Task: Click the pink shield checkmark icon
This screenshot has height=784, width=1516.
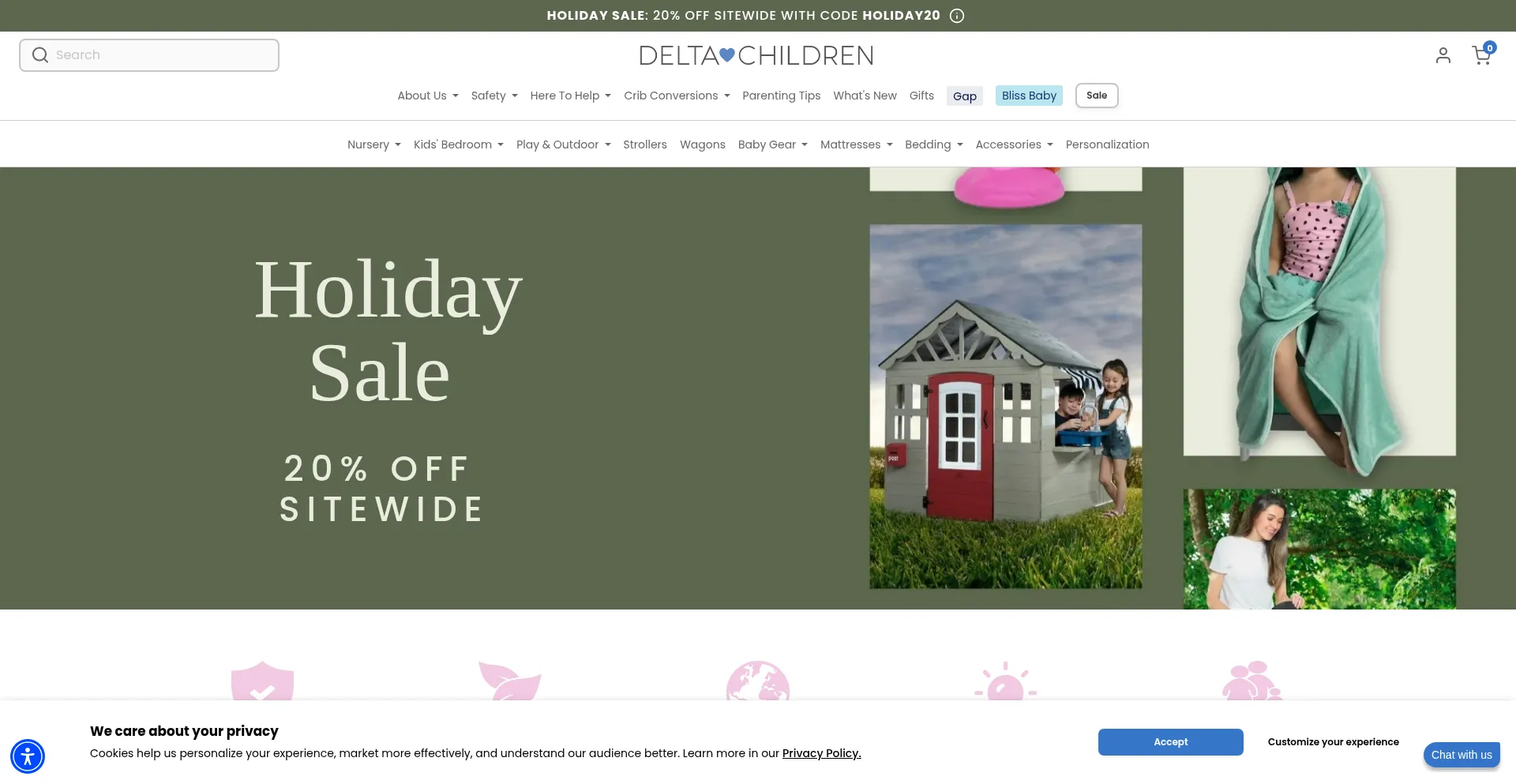Action: 262,681
